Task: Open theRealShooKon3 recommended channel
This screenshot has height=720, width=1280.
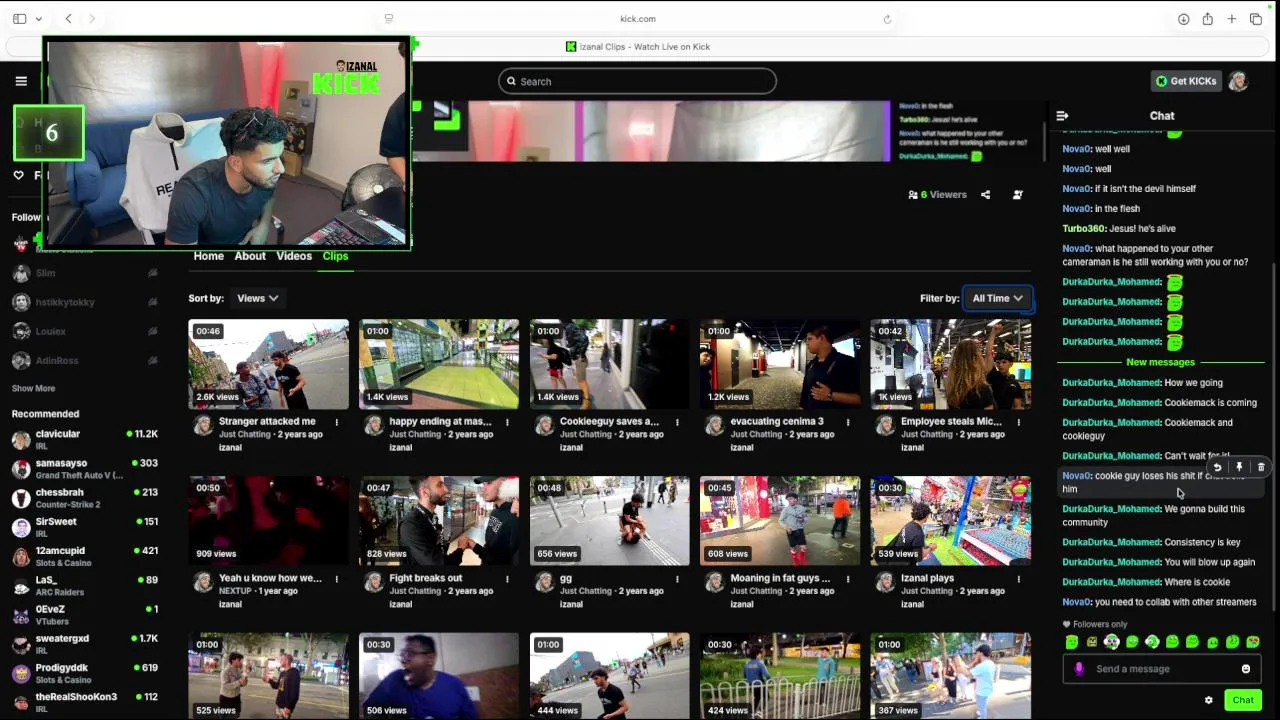Action: coord(84,702)
